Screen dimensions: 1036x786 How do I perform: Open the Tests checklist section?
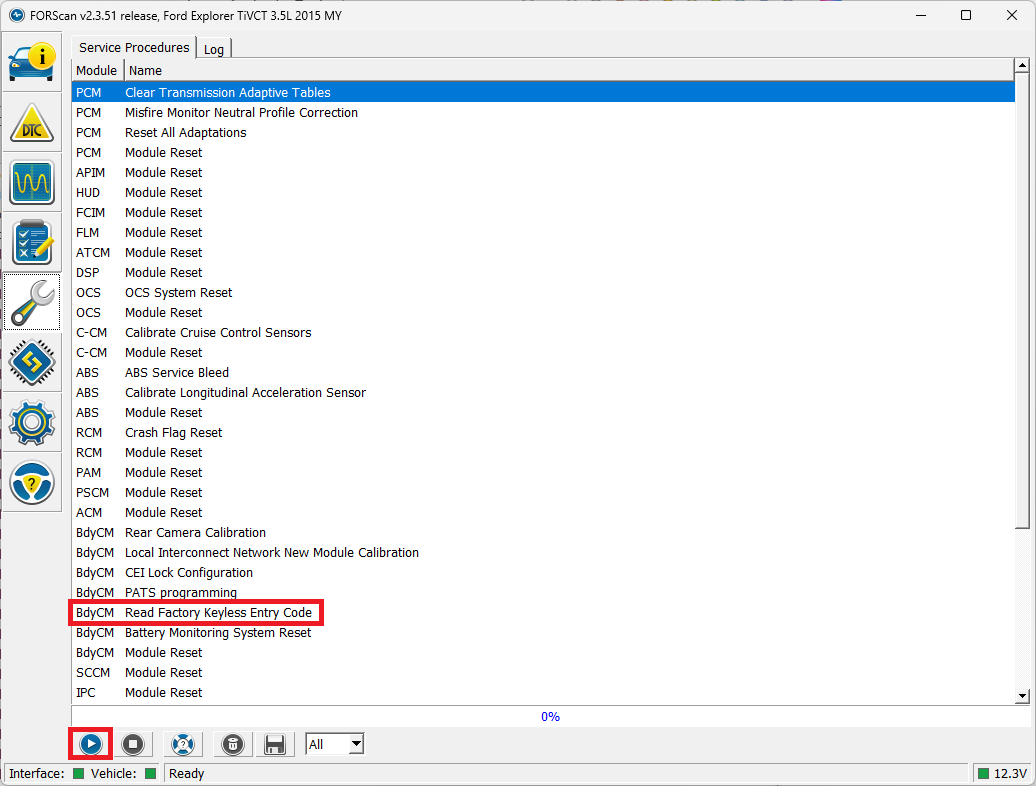click(32, 242)
